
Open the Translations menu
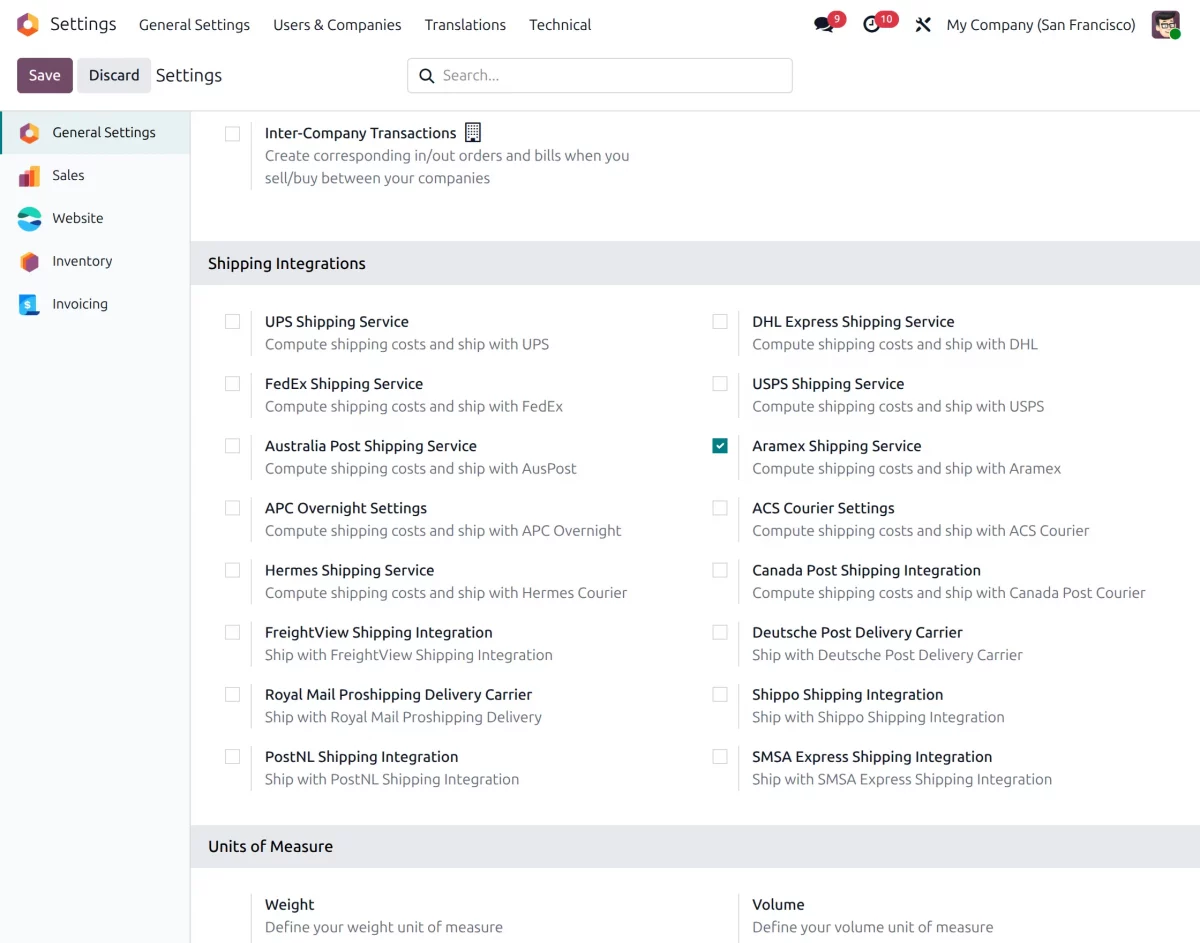click(465, 25)
